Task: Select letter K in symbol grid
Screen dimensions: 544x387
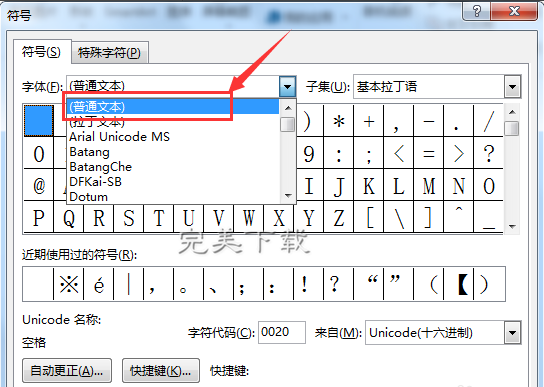Action: point(369,185)
